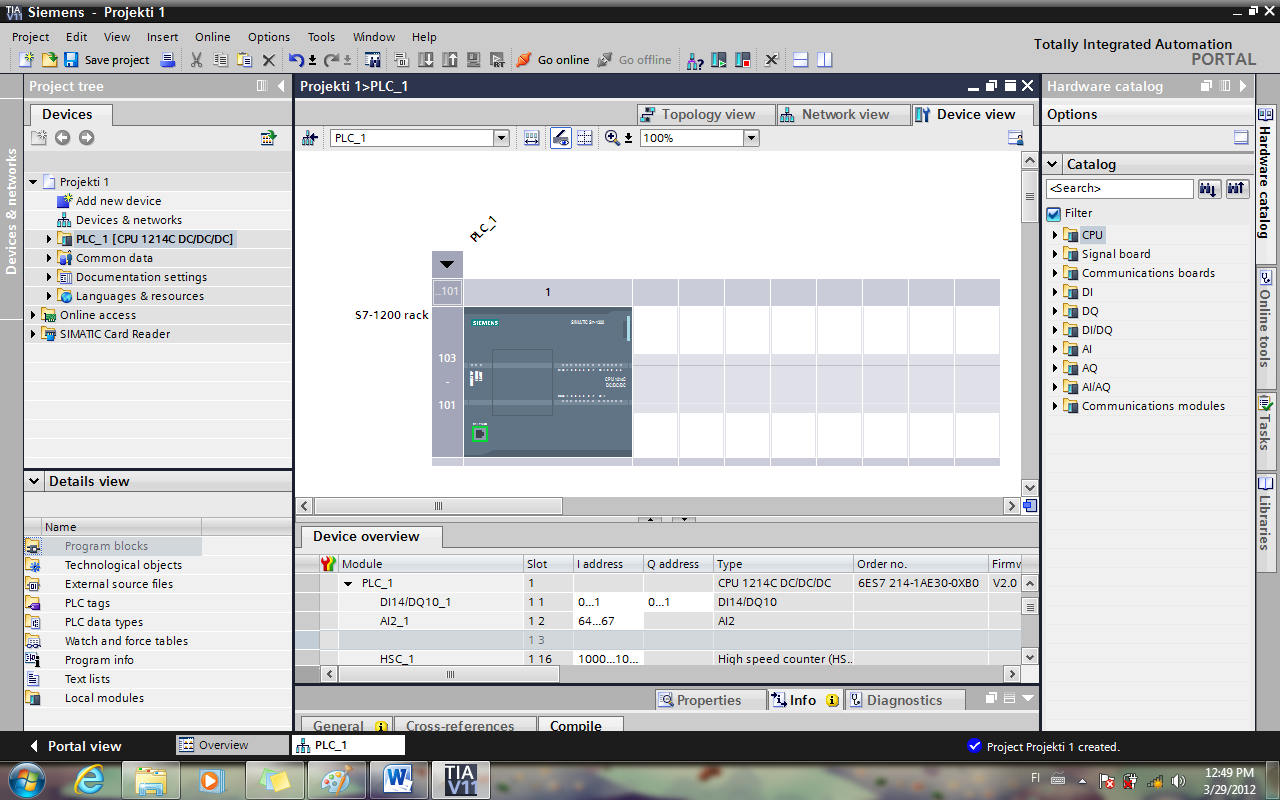The height and width of the screenshot is (800, 1280).
Task: Expand Online access in Project tree
Action: pos(33,315)
